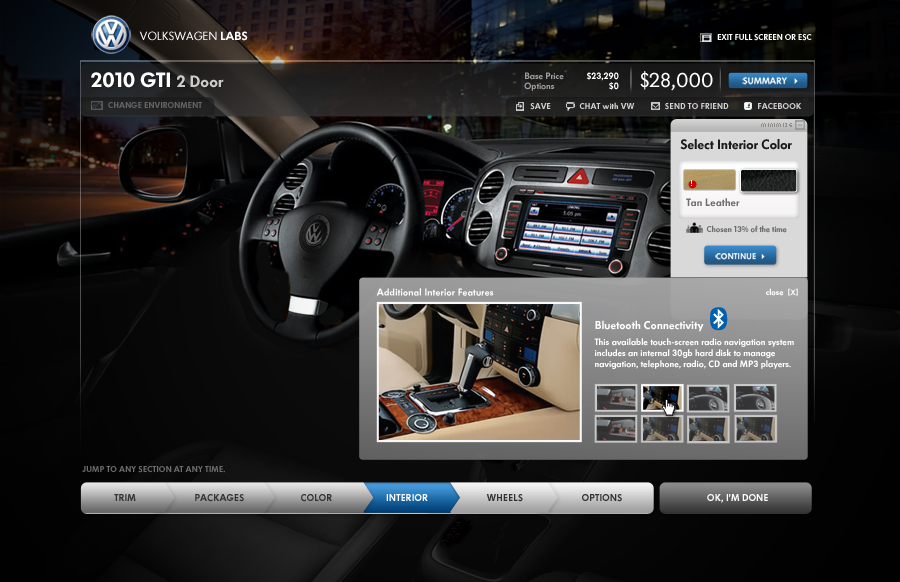Select the first thumbnail in the top row

point(616,398)
